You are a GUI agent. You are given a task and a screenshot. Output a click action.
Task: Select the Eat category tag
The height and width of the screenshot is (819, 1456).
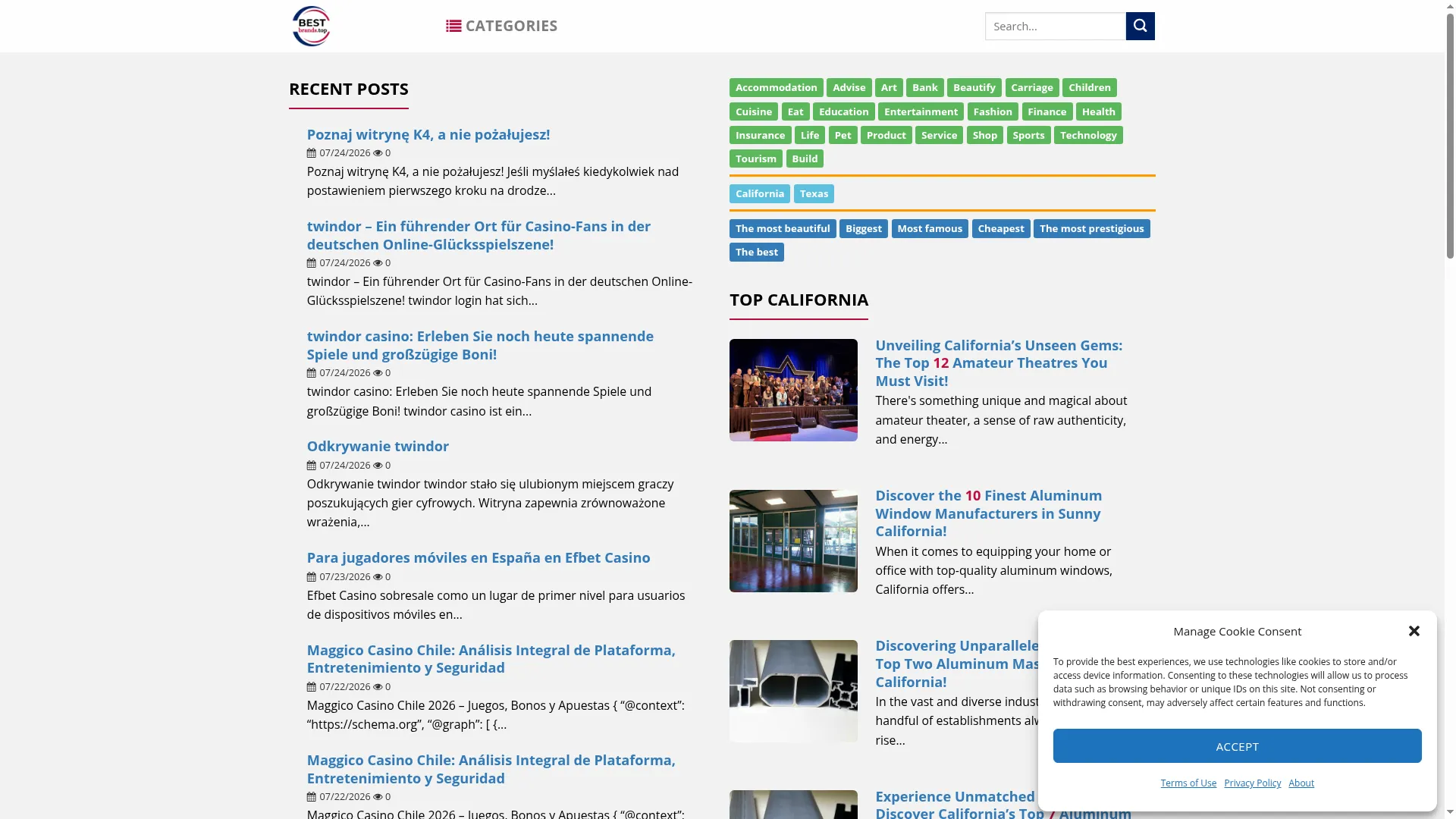(x=795, y=111)
